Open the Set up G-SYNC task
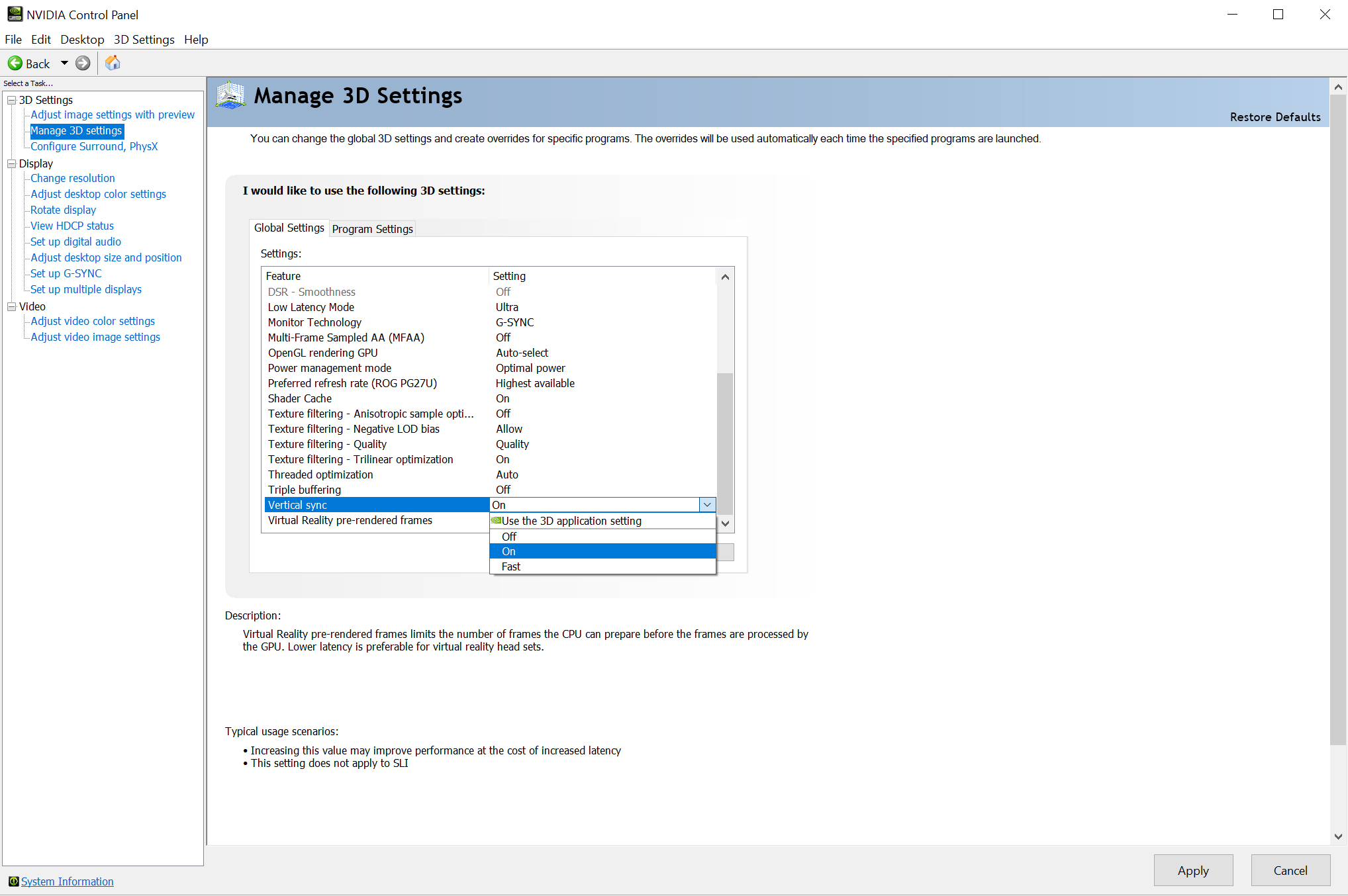The image size is (1348, 896). (x=66, y=273)
